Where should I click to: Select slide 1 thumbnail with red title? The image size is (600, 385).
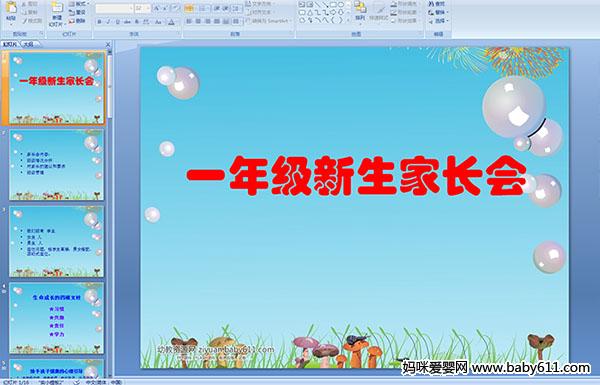(x=57, y=88)
